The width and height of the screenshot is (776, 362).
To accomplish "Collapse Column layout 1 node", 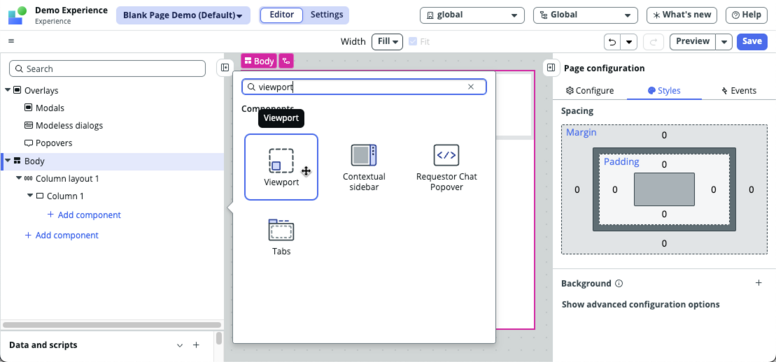I will coord(19,178).
